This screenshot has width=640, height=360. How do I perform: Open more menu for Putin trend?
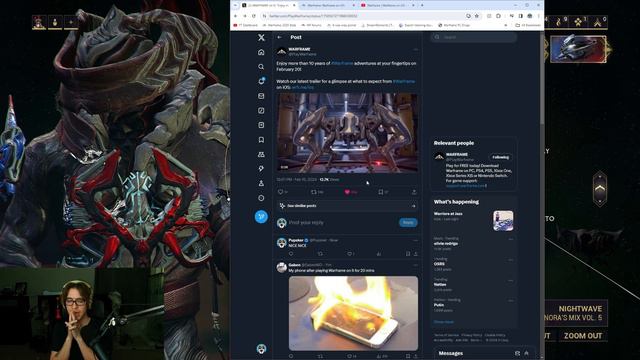tap(511, 300)
